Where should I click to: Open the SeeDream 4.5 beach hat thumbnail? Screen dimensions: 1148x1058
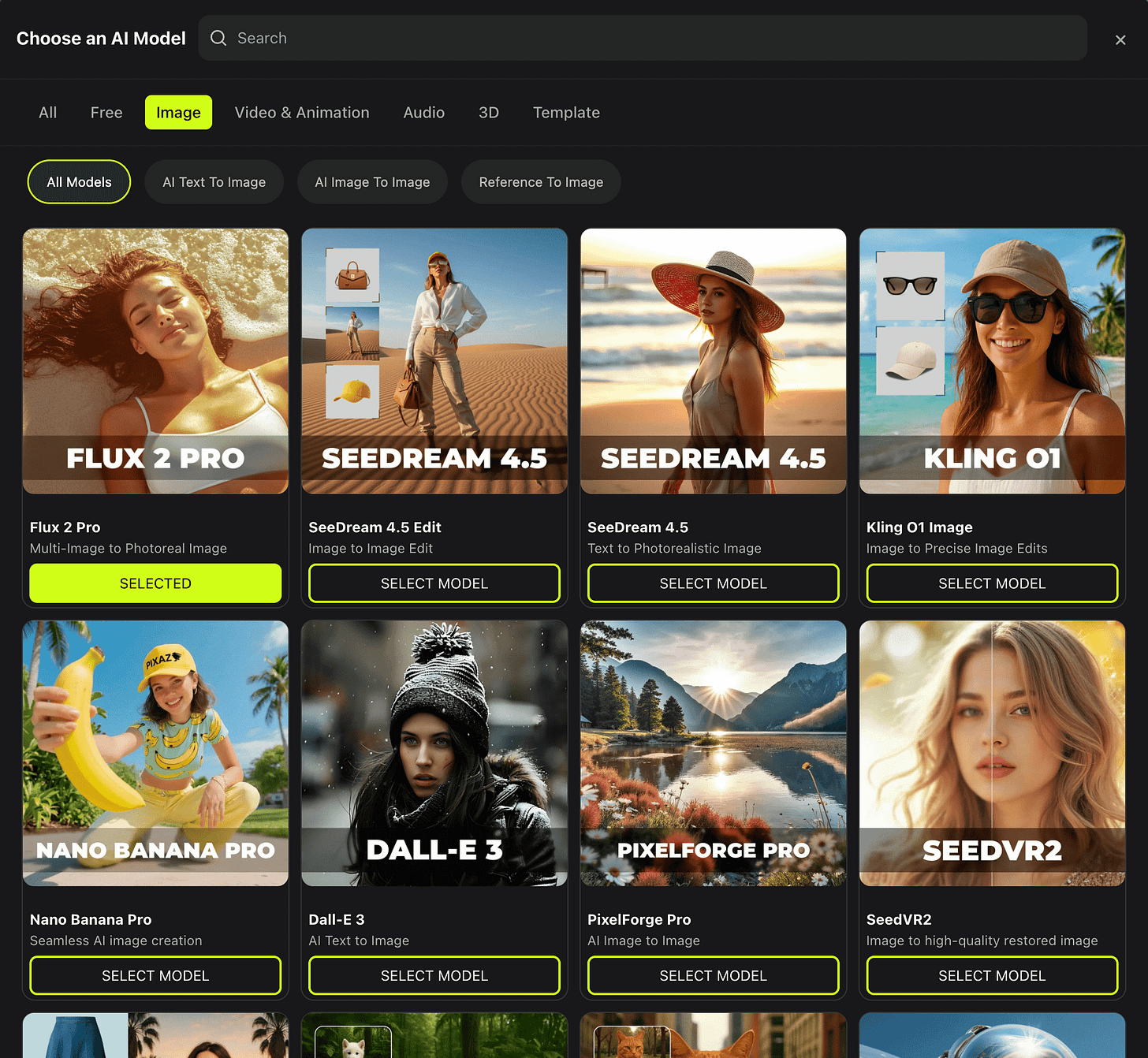point(714,361)
